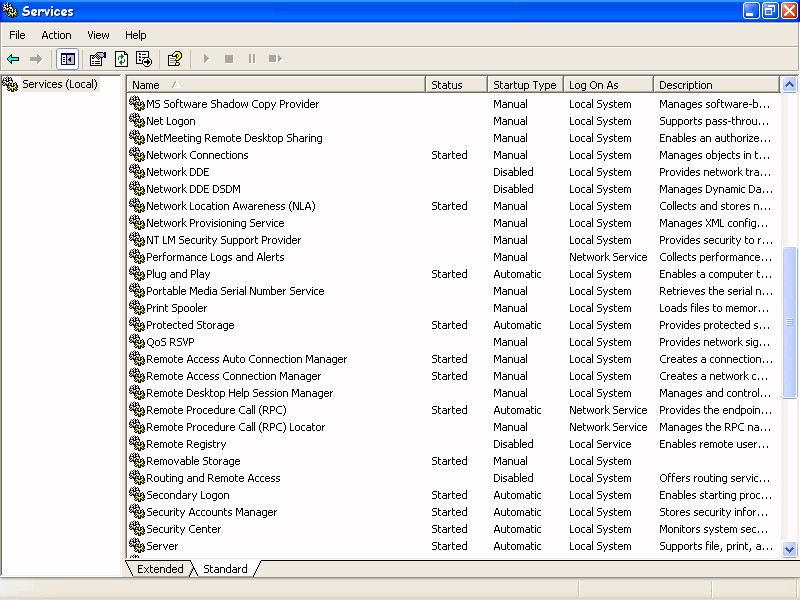The image size is (800, 600).
Task: Sort by the Log On As column header
Action: point(608,85)
